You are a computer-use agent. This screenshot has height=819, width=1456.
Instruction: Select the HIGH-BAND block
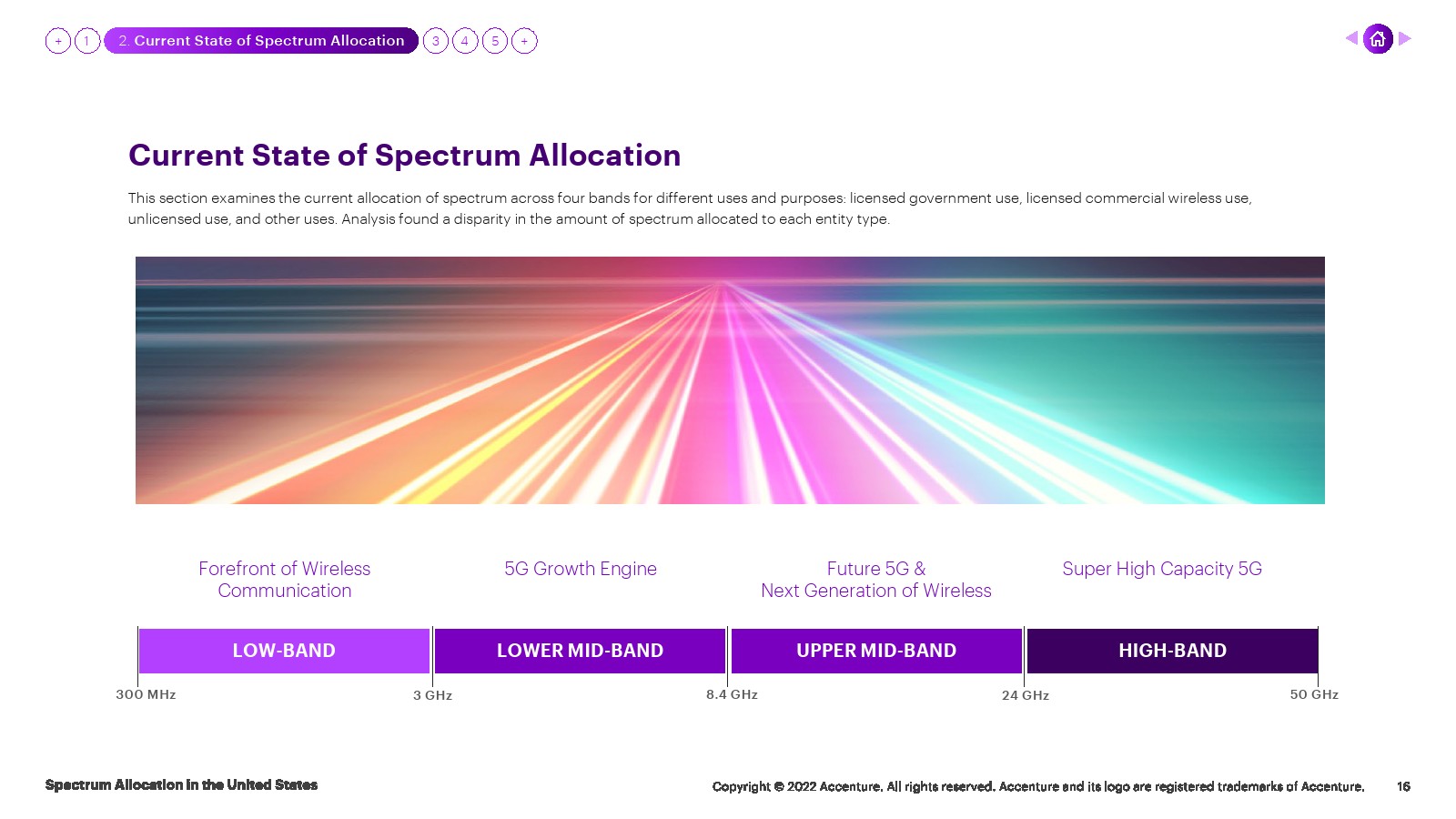pos(1172,651)
